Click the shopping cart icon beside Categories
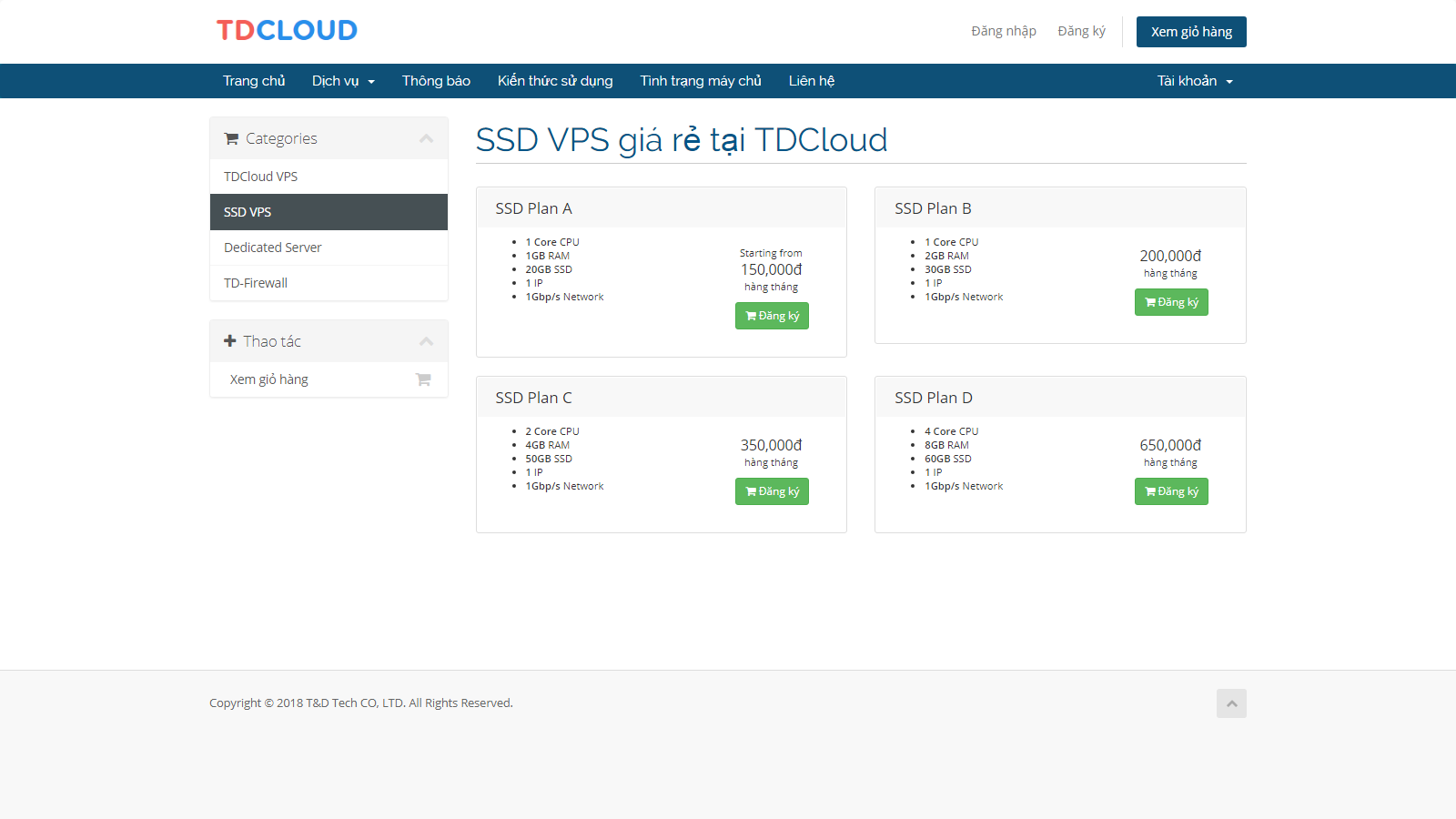 (231, 139)
